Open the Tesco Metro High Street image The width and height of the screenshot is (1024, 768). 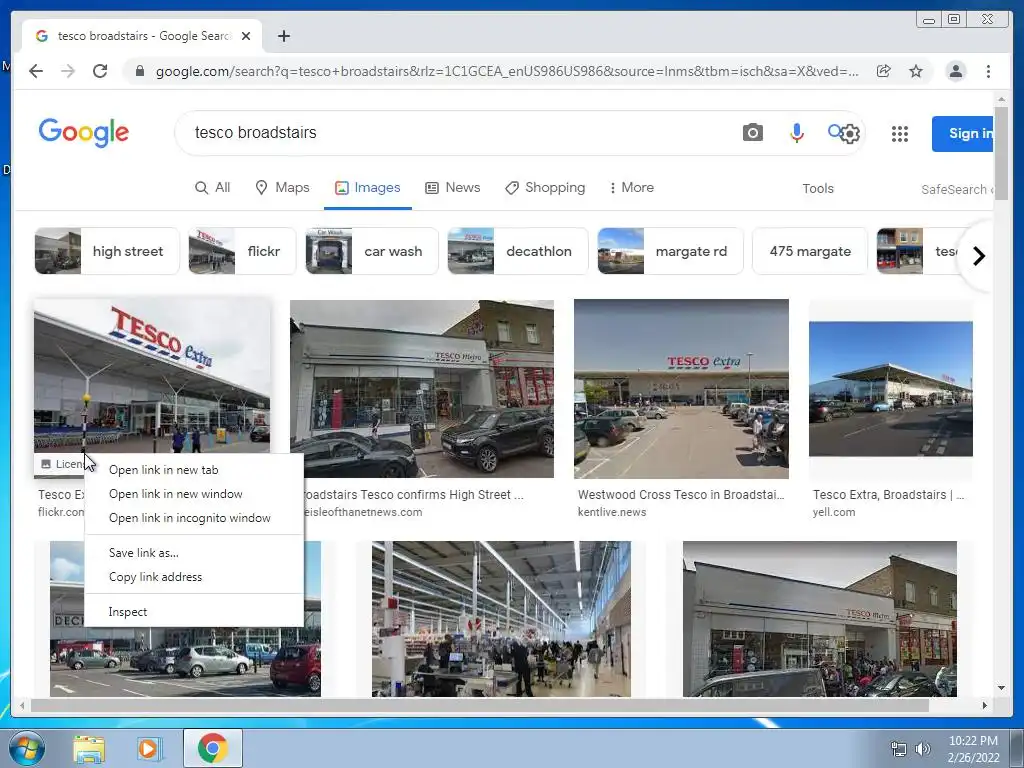tap(422, 389)
